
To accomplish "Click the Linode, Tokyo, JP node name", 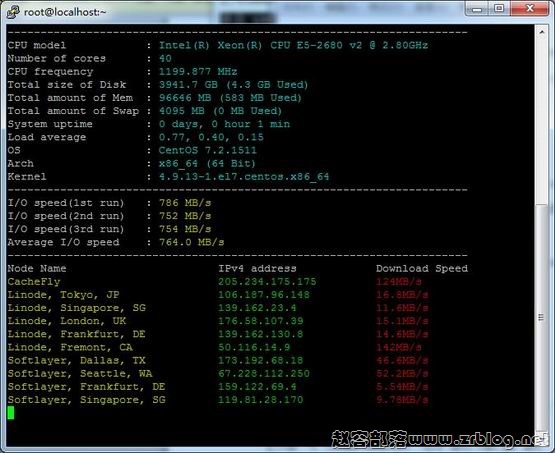I will coord(63,295).
